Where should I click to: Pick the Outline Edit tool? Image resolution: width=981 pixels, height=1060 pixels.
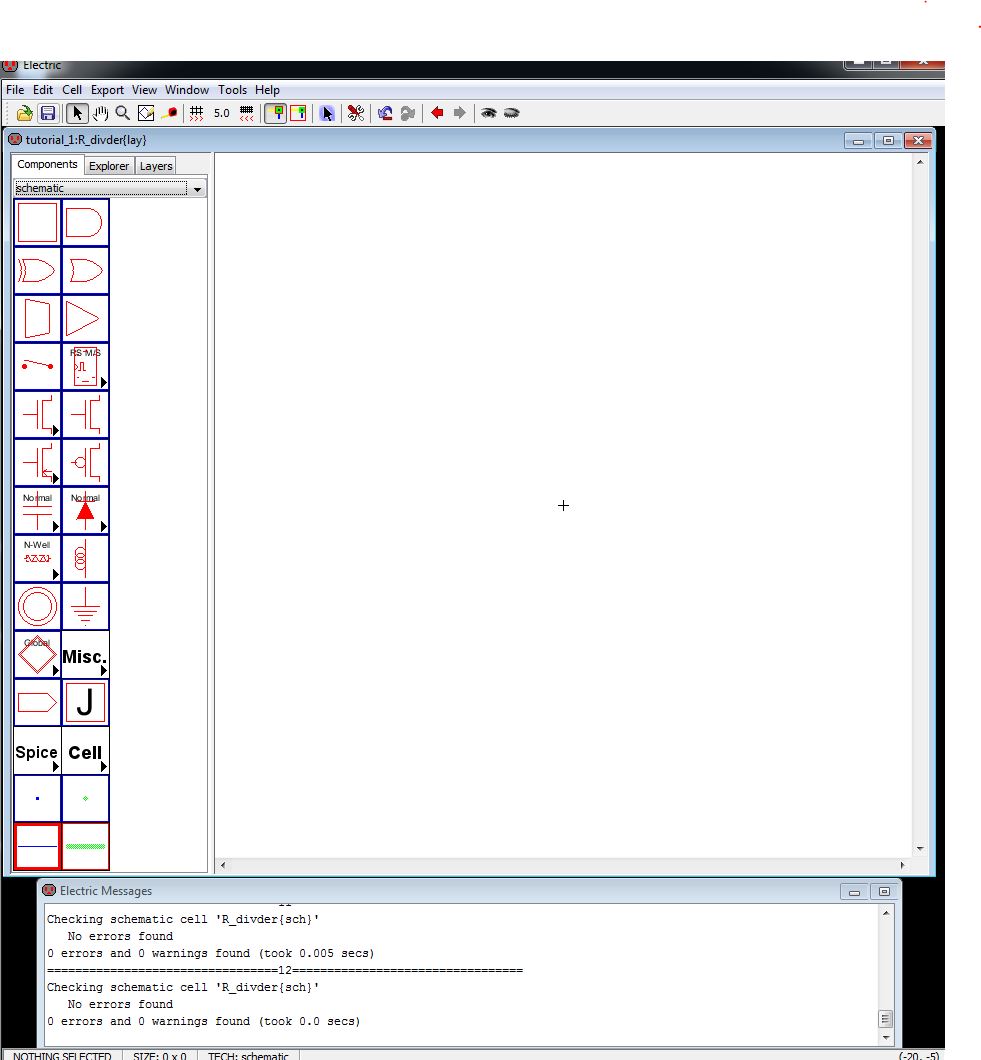click(x=145, y=113)
